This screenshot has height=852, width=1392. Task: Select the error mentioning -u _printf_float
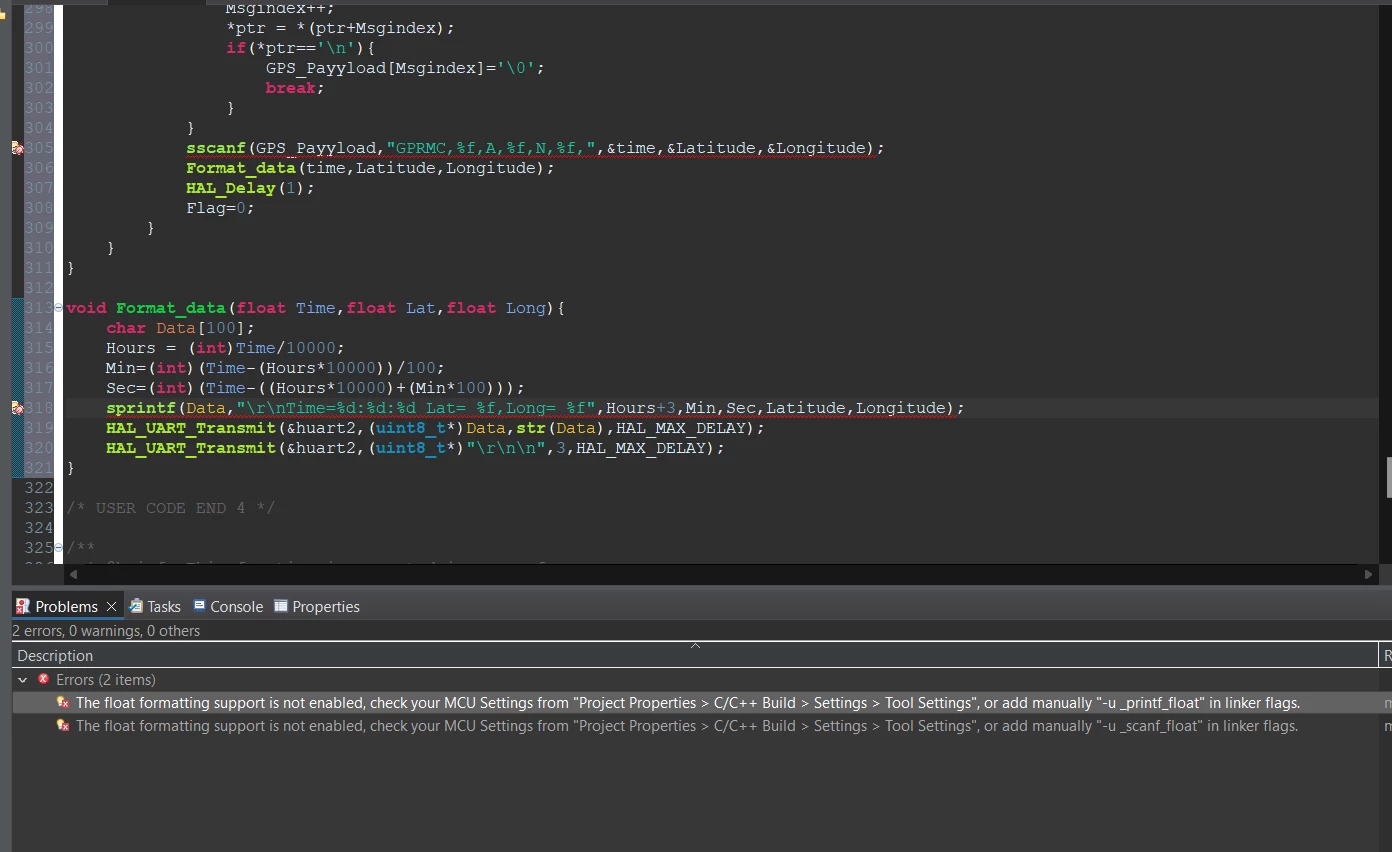point(695,703)
